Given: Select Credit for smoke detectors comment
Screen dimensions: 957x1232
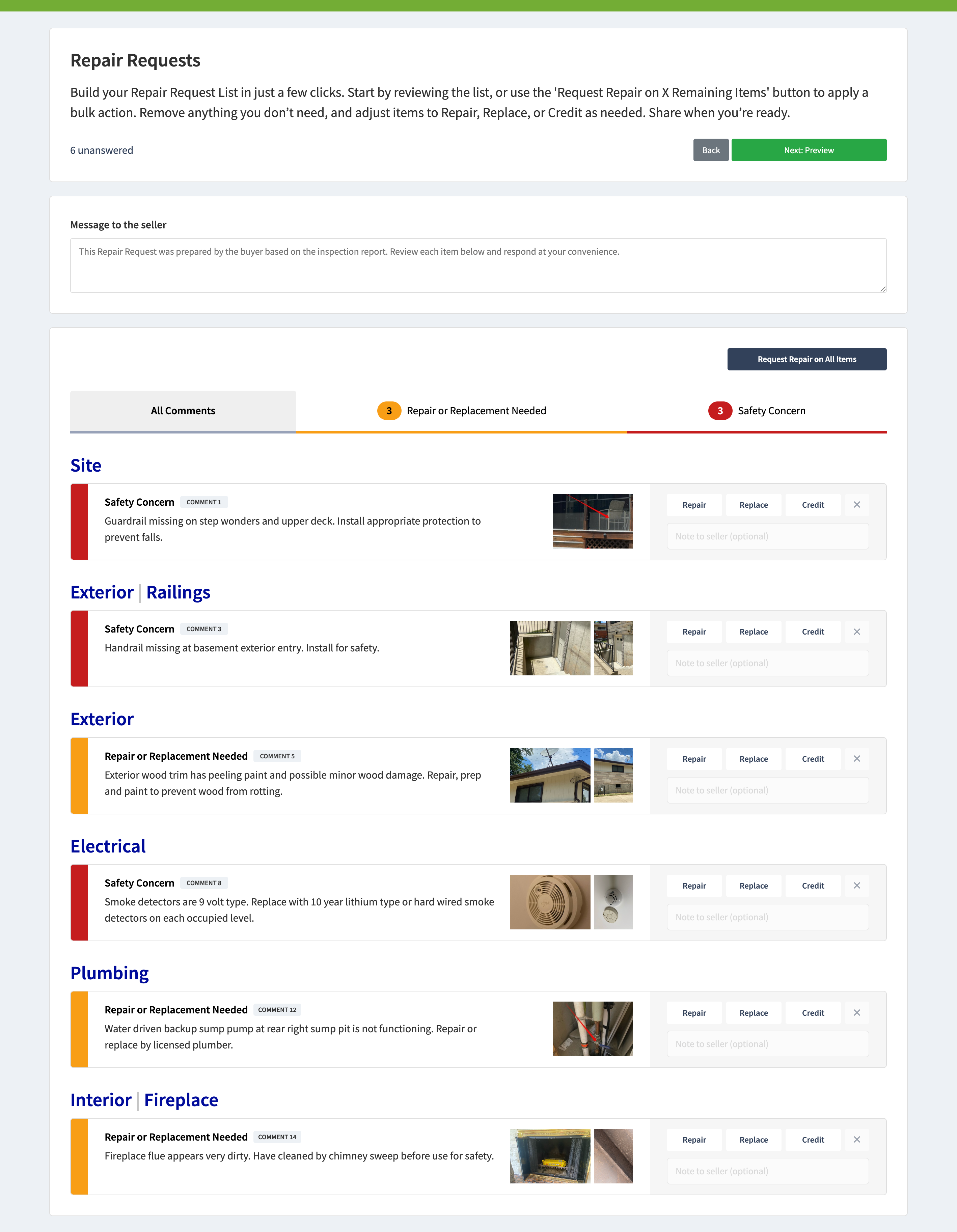Looking at the screenshot, I should (813, 886).
